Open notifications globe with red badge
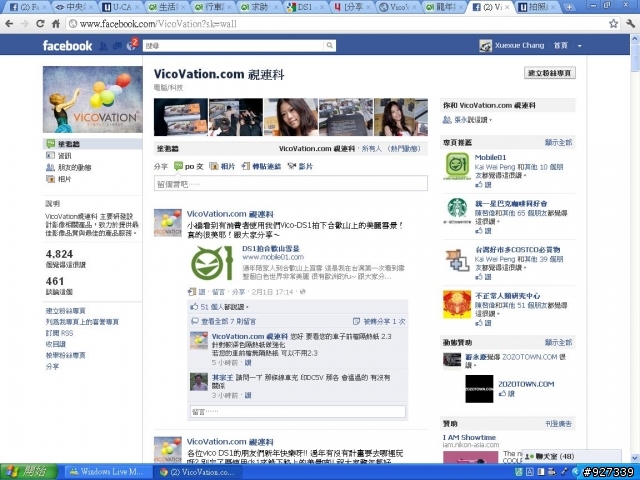The height and width of the screenshot is (480, 640). coord(132,45)
